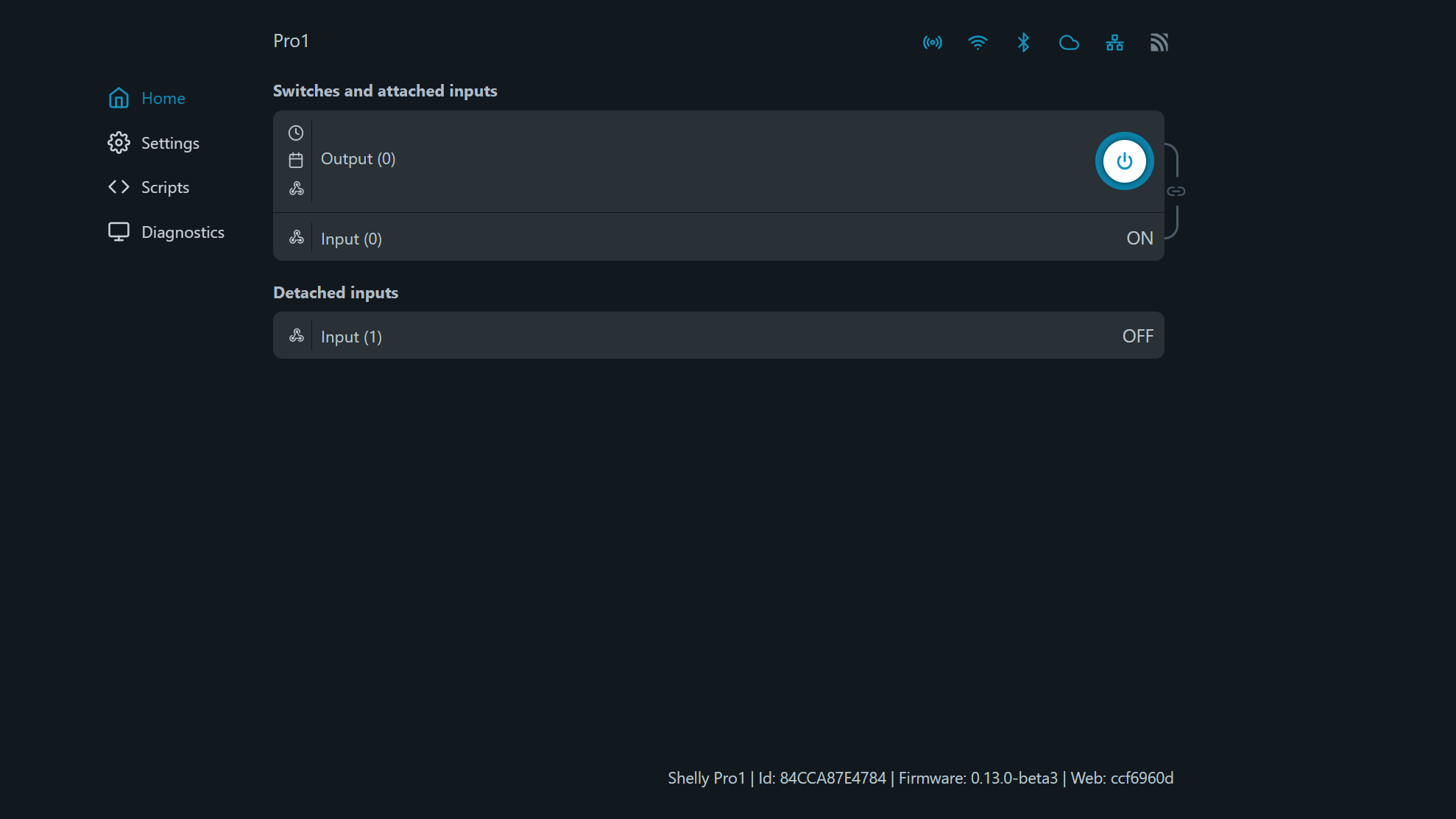Screen dimensions: 1456x819
Task: Open the schedules calendar icon for Output (0)
Action: coord(296,160)
